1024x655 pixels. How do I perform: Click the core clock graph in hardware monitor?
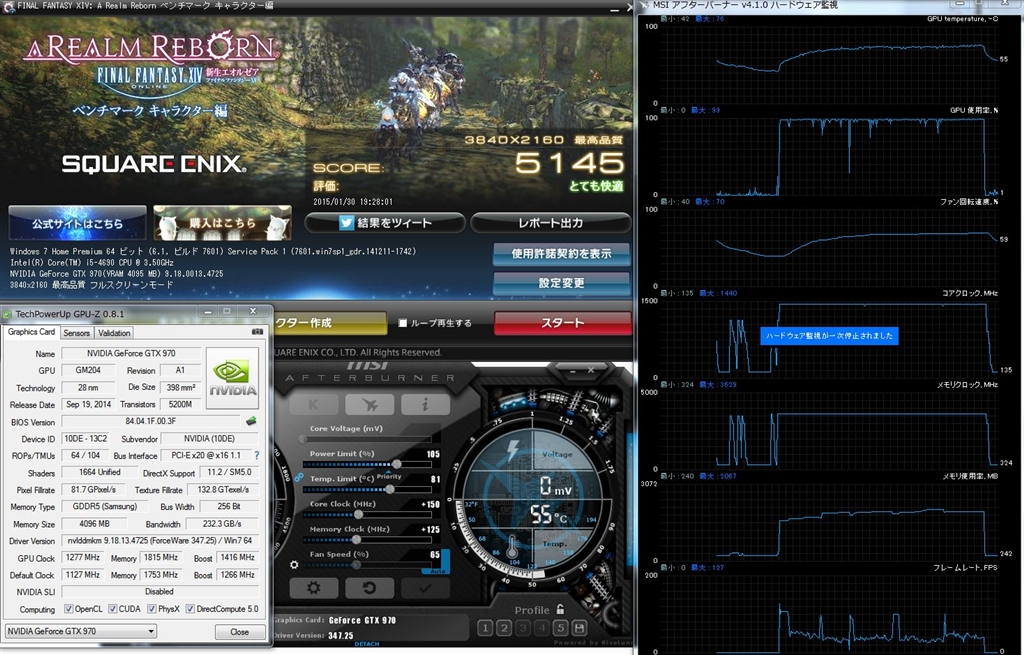[x=829, y=338]
